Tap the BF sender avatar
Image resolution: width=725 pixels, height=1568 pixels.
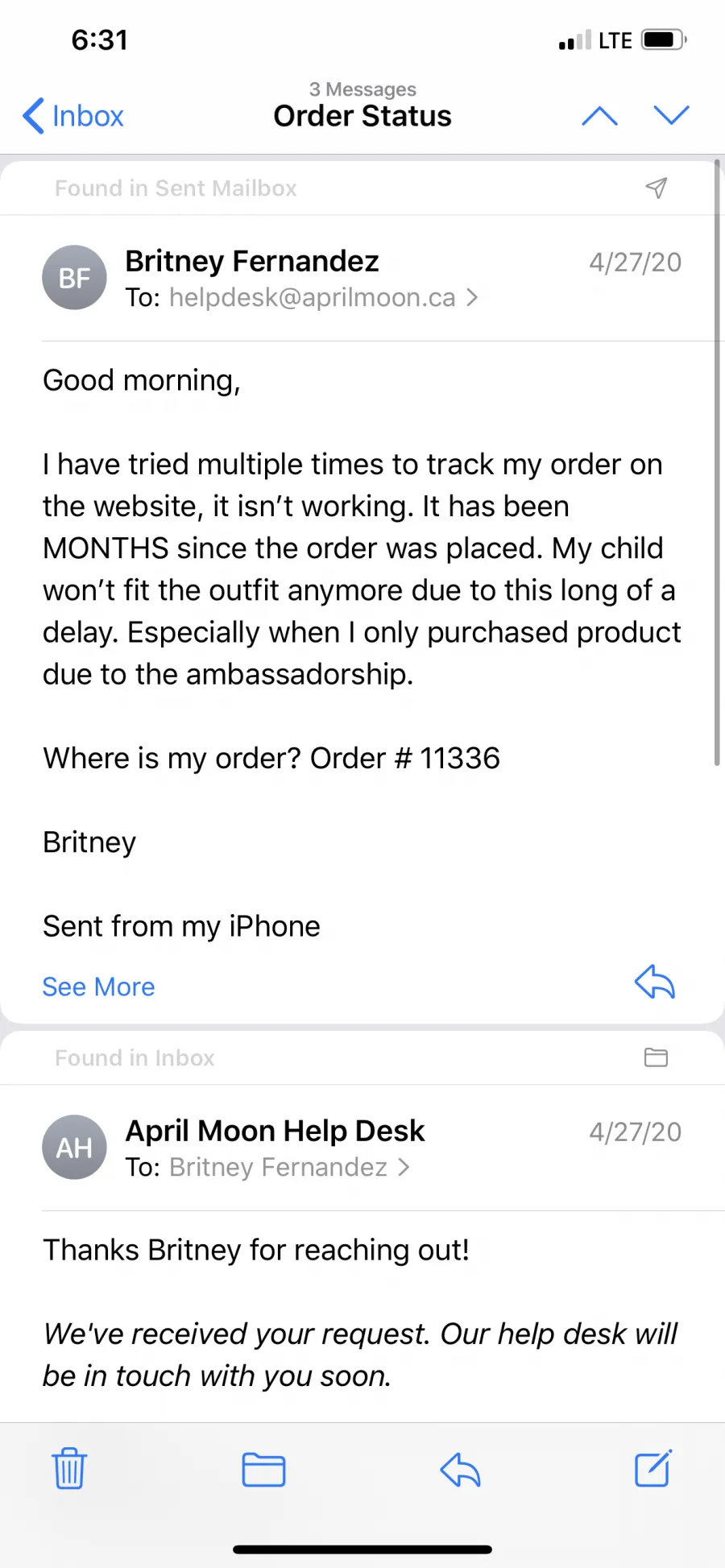coord(74,278)
